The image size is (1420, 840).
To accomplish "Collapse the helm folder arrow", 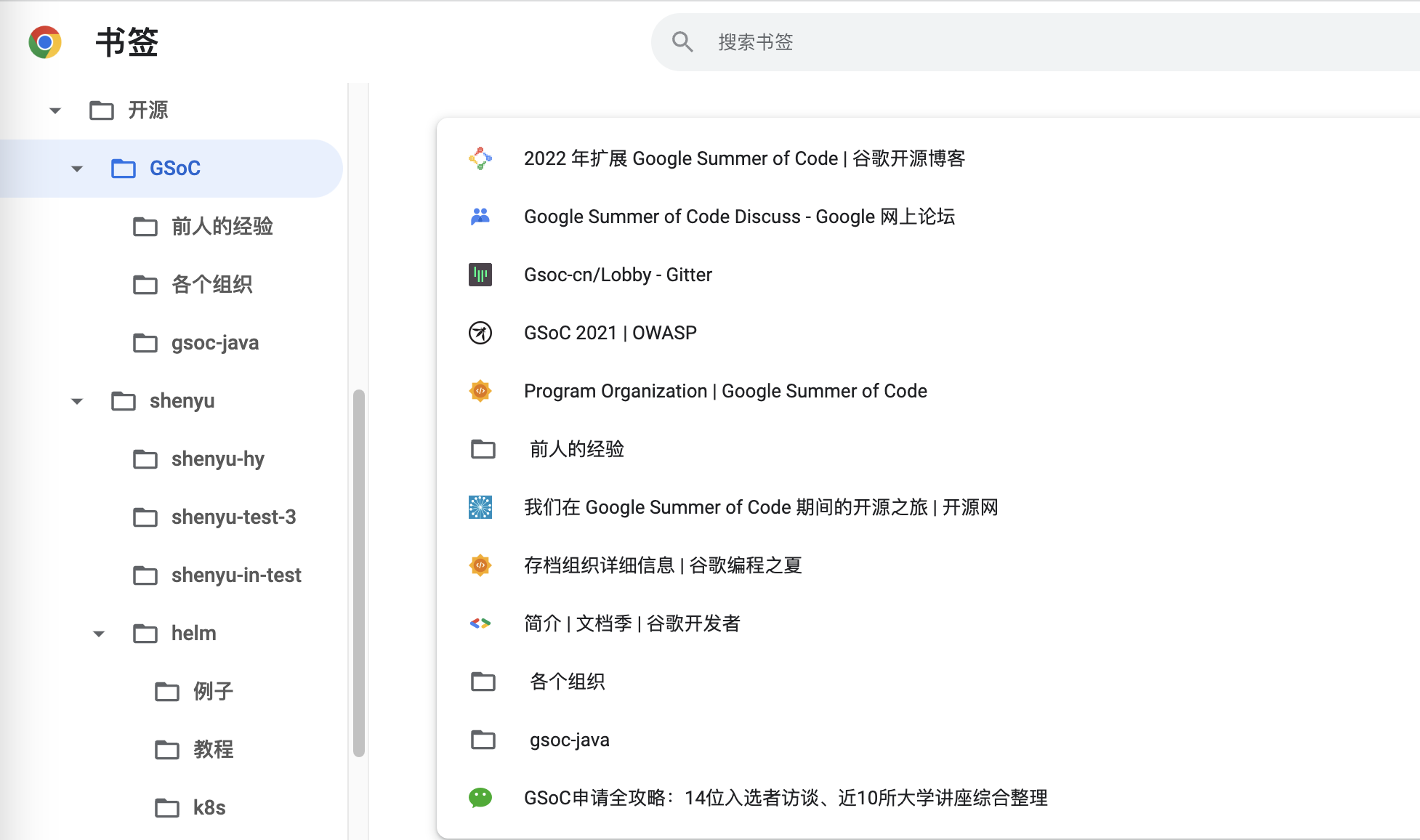I will 99,634.
